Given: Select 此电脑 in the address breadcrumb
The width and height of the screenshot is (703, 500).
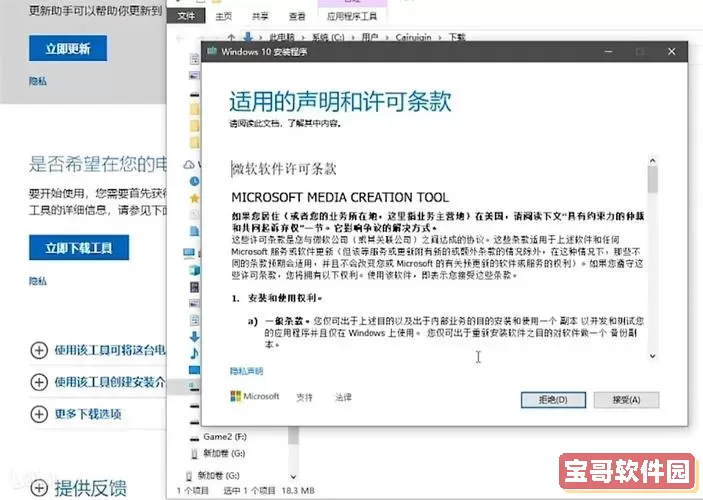Looking at the screenshot, I should [282, 37].
